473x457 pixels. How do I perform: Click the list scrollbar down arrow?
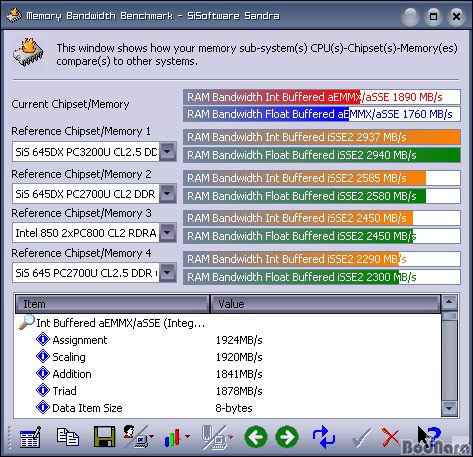(x=449, y=408)
